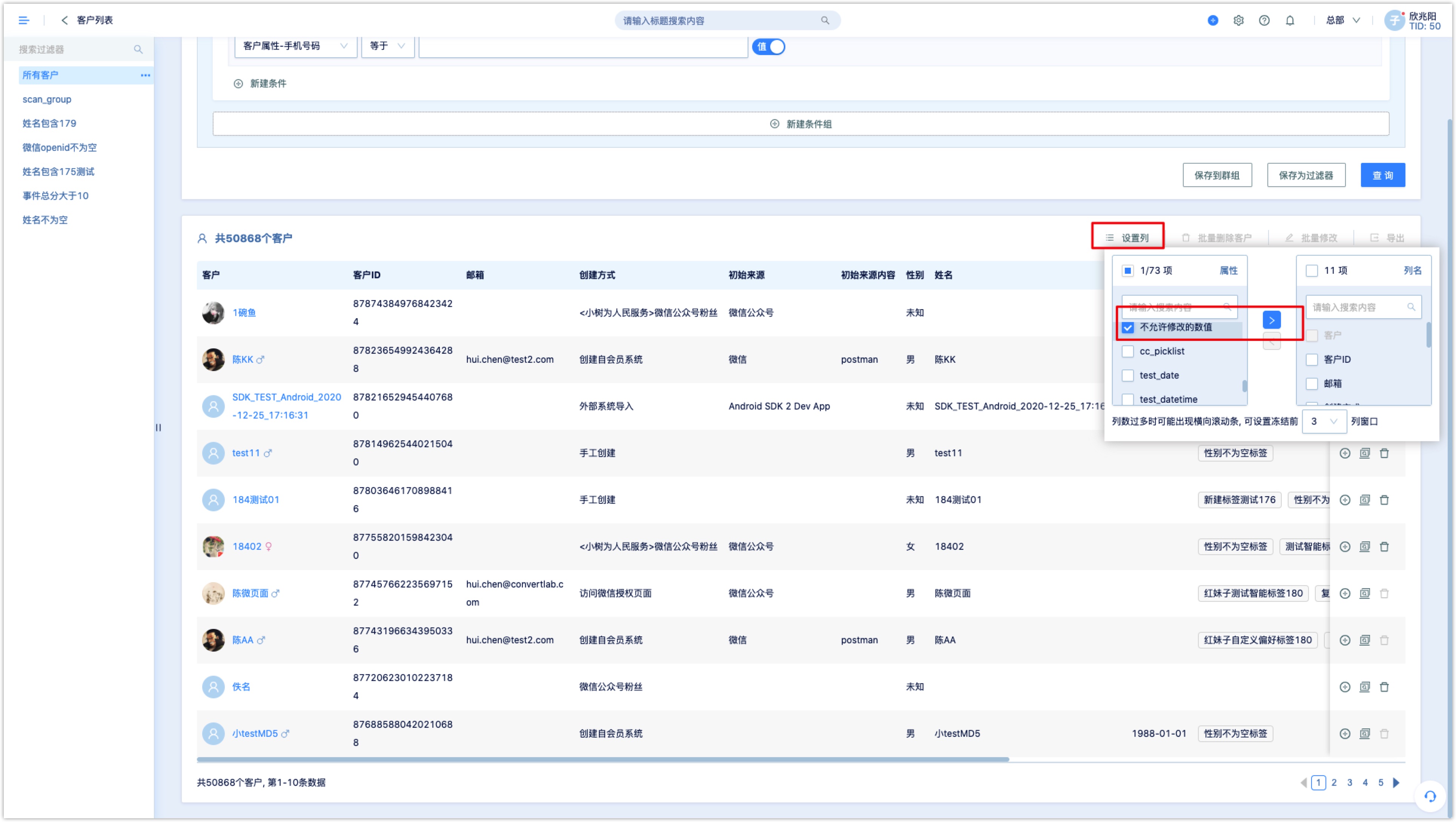Open the freeze column count dropdown showing 3

click(1324, 422)
